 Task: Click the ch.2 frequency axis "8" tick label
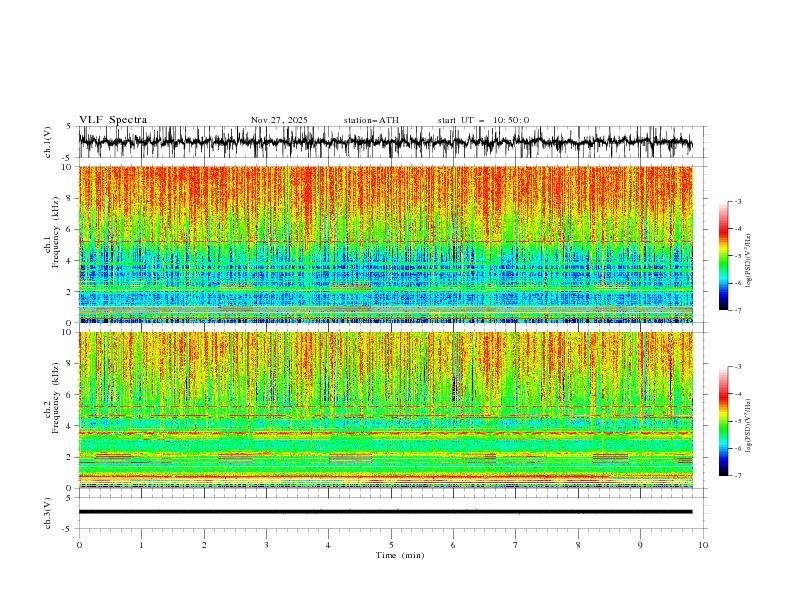pyautogui.click(x=70, y=364)
